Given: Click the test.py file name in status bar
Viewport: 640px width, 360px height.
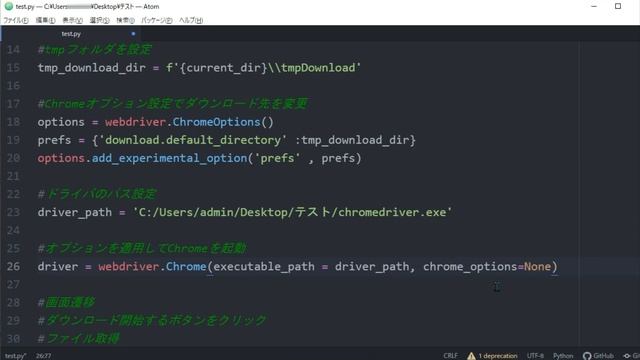Looking at the screenshot, I should click(16, 356).
